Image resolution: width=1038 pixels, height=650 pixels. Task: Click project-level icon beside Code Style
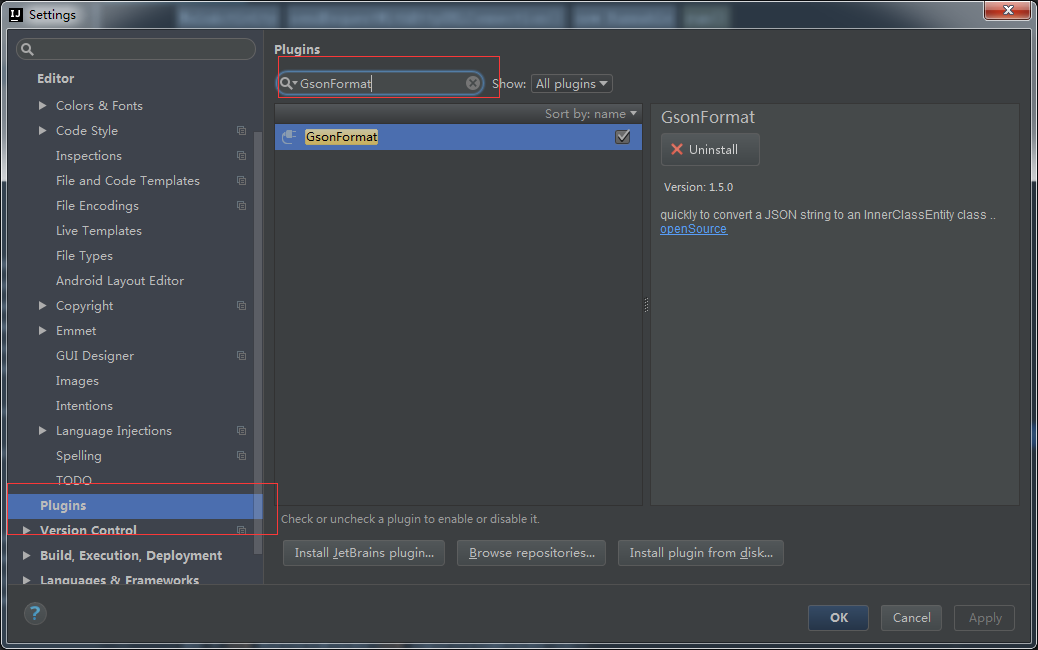[242, 131]
